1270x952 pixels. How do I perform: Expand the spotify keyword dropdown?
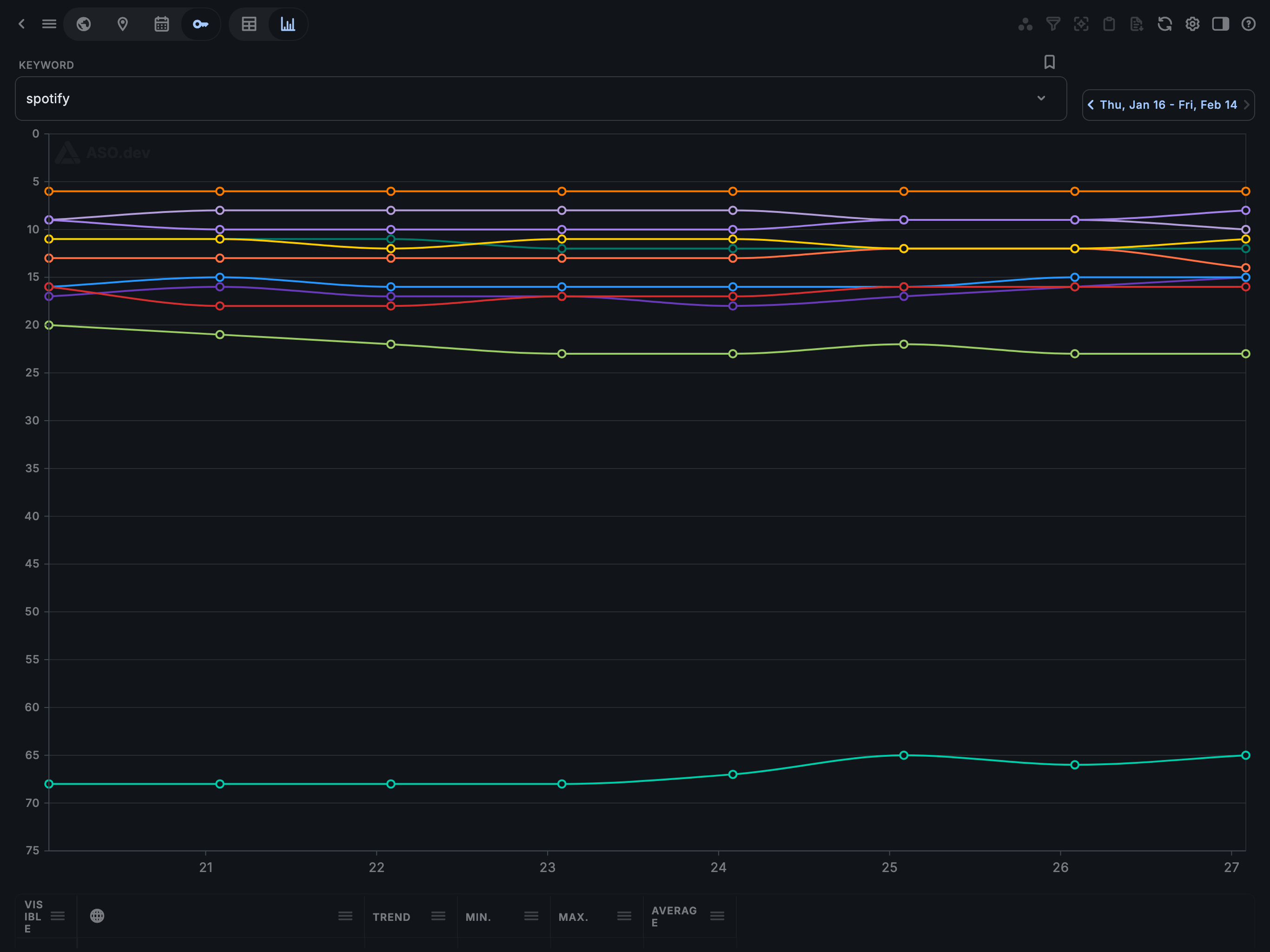click(1041, 98)
